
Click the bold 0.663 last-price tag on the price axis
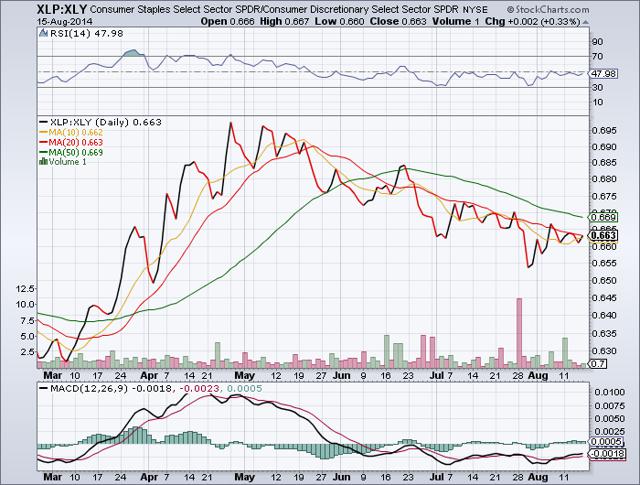pyautogui.click(x=604, y=236)
